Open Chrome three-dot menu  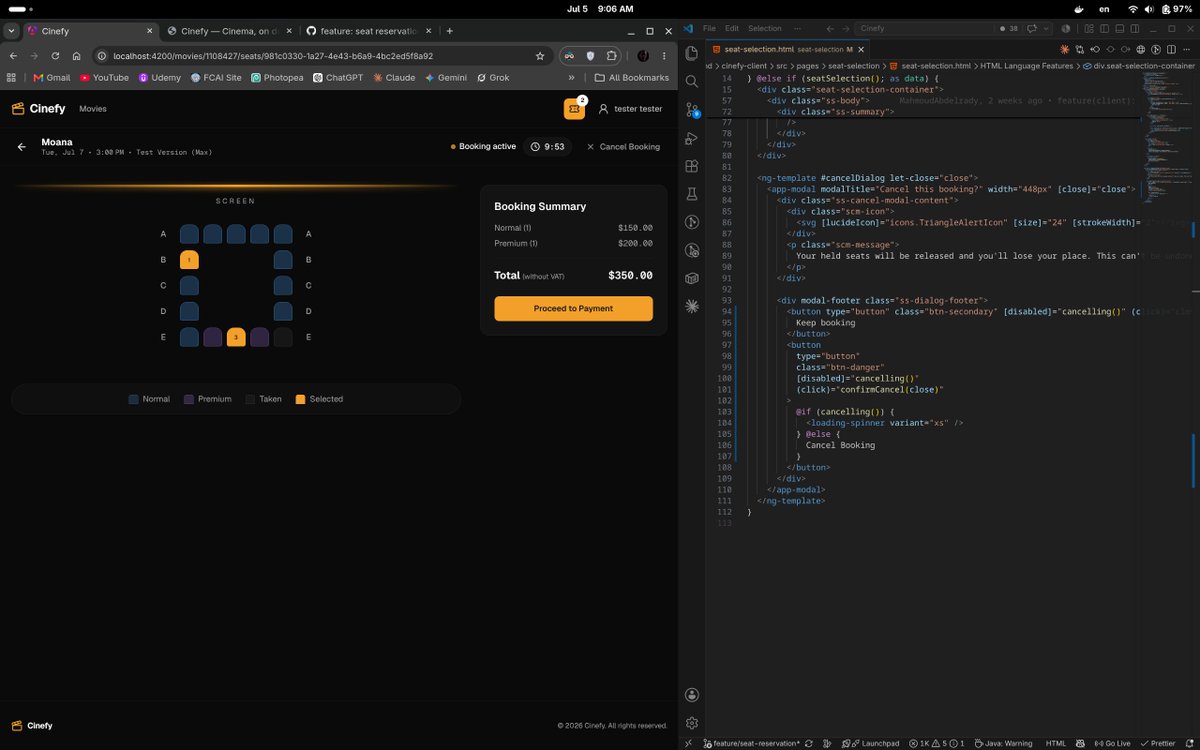664,56
